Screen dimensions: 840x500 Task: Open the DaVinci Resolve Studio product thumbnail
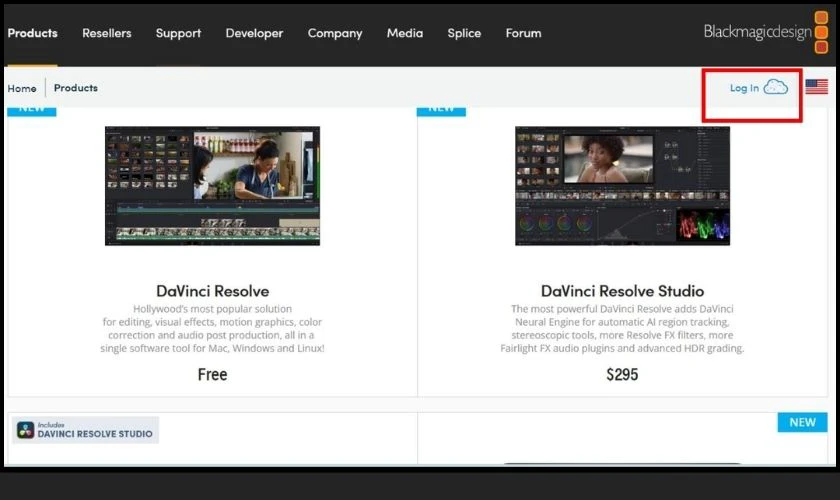click(x=622, y=186)
